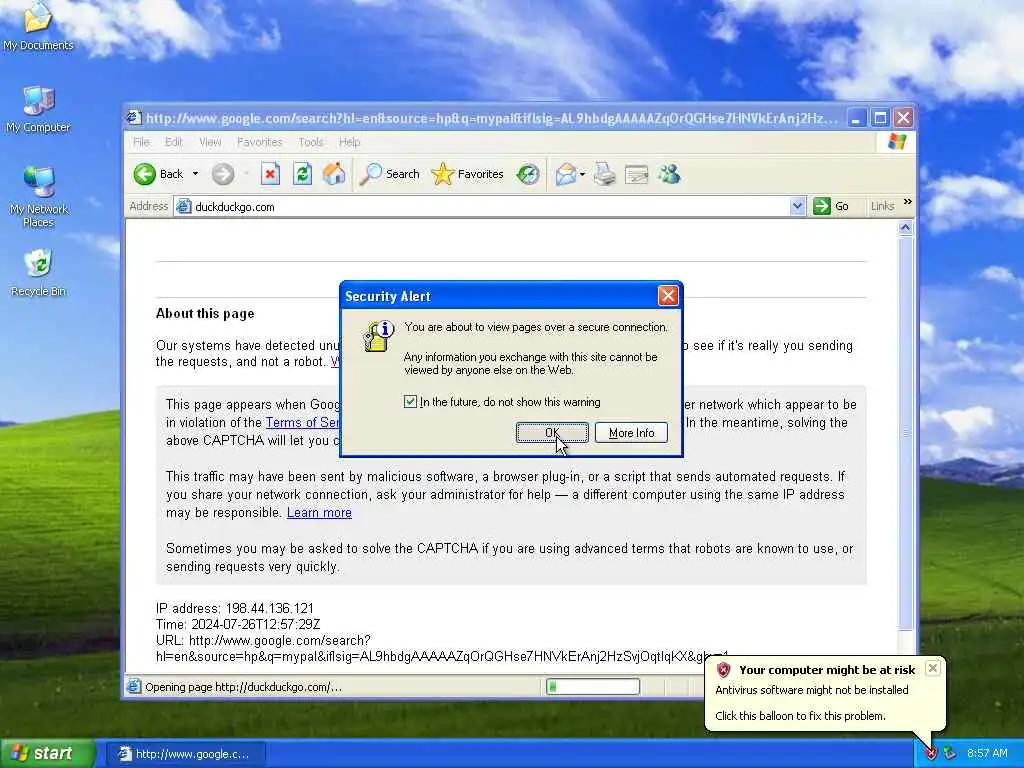Click OK in the Security Alert dialog
This screenshot has width=1024, height=768.
552,432
